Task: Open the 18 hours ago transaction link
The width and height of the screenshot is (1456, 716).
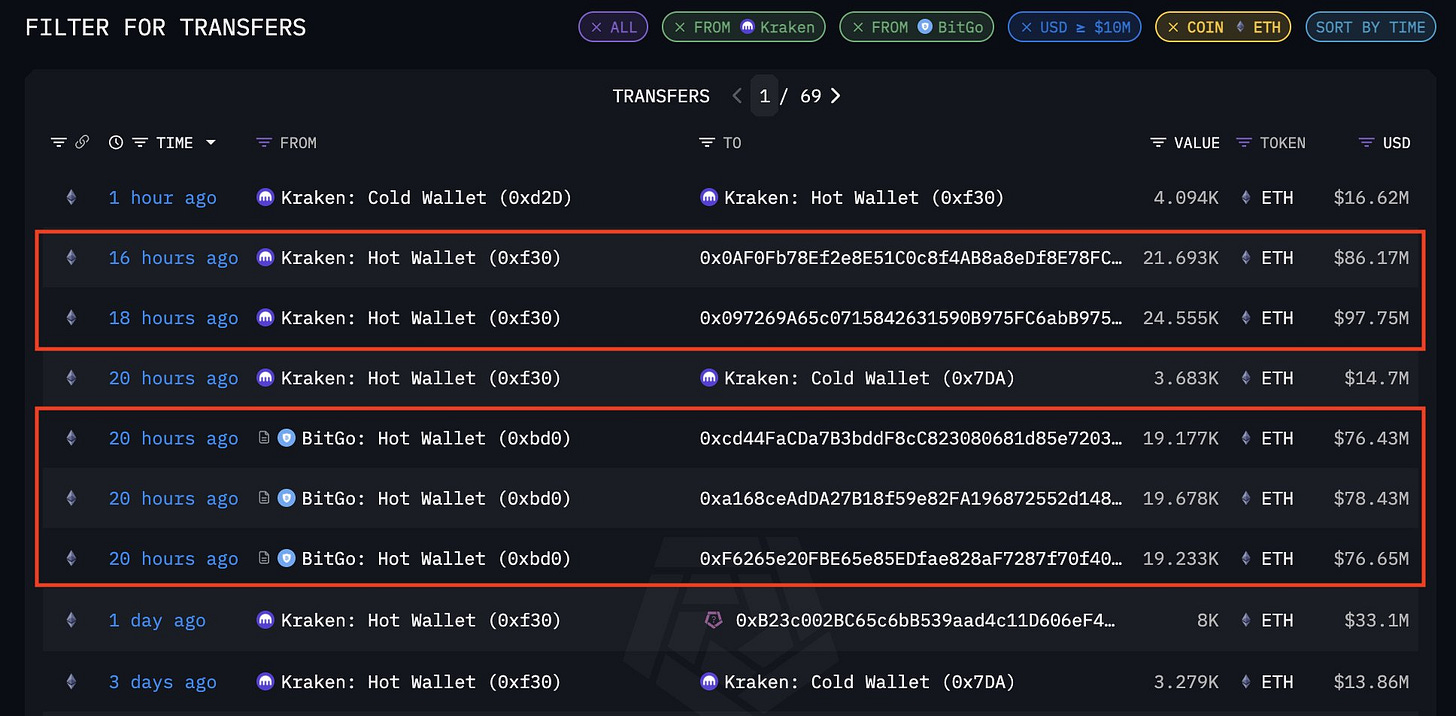Action: tap(173, 318)
